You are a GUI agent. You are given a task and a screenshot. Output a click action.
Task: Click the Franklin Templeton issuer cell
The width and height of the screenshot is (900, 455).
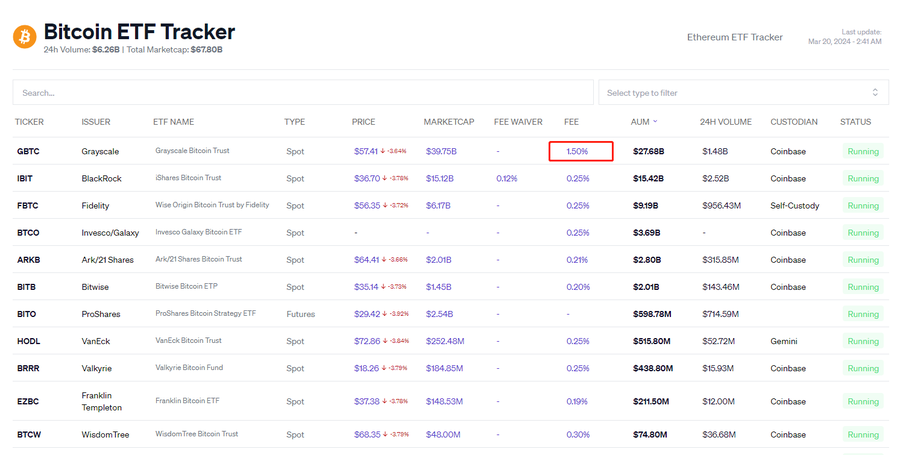(102, 402)
